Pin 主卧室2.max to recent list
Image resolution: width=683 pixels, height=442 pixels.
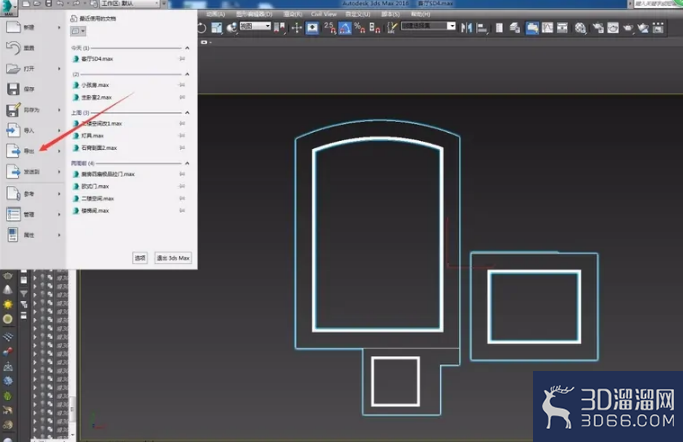coord(183,97)
